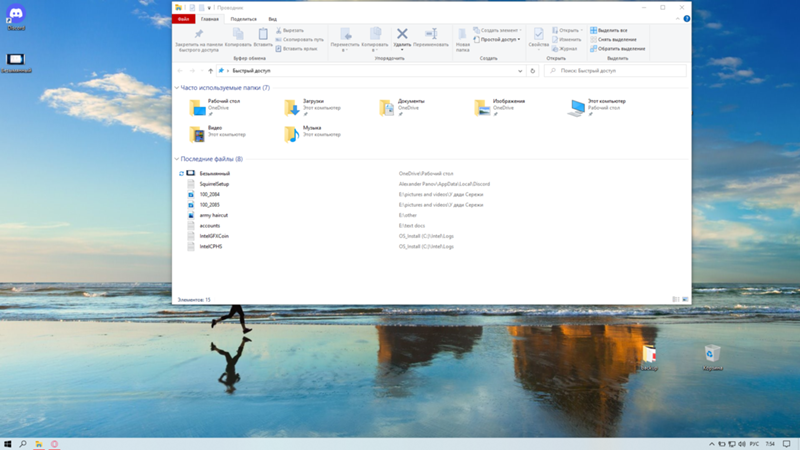Select the Рабочий стол folder
The height and width of the screenshot is (450, 800).
click(215, 107)
